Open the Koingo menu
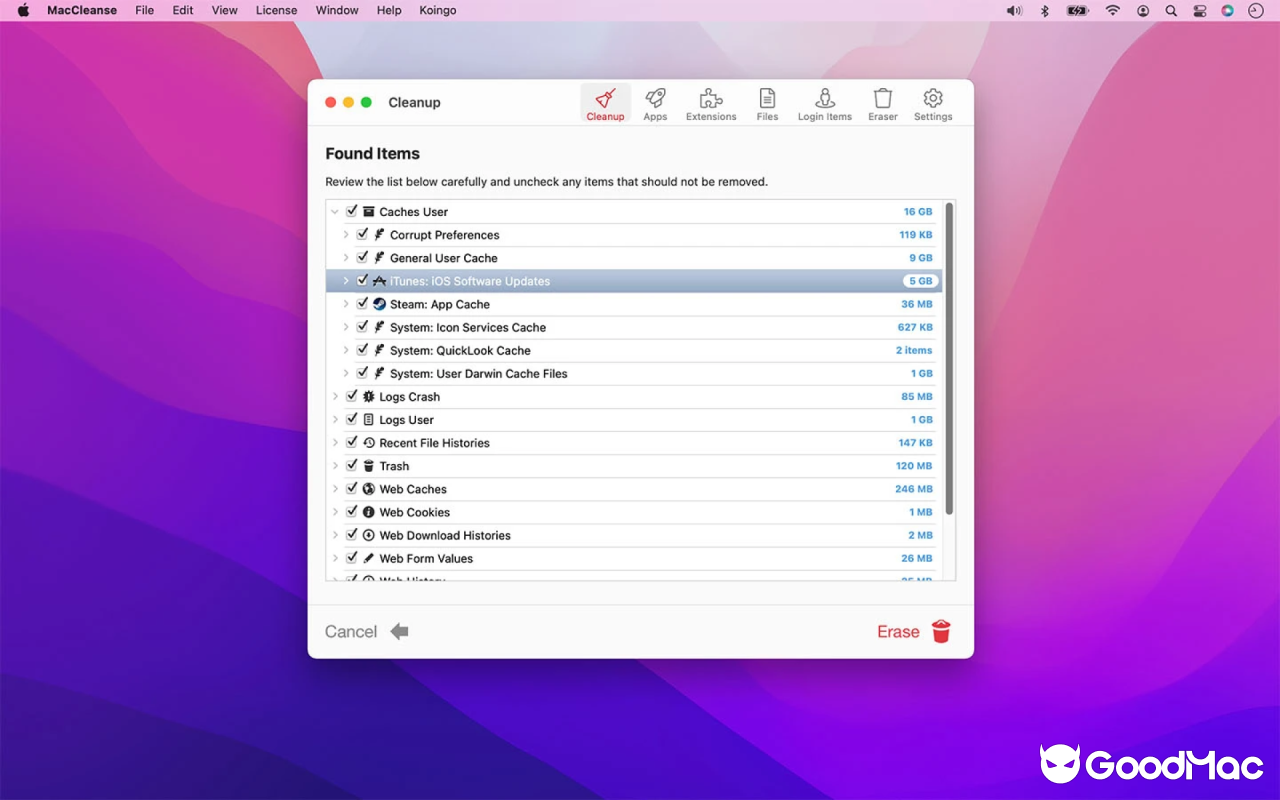The image size is (1280, 800). [437, 10]
